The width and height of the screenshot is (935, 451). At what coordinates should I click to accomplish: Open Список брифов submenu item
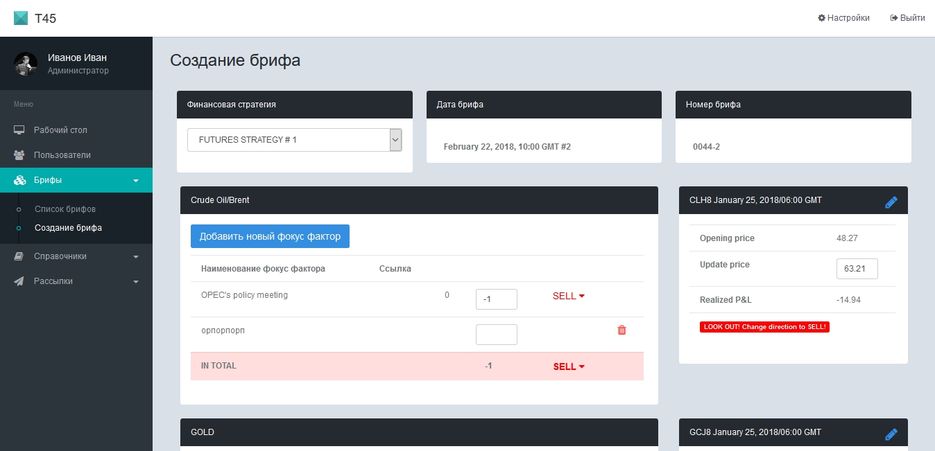tap(65, 209)
